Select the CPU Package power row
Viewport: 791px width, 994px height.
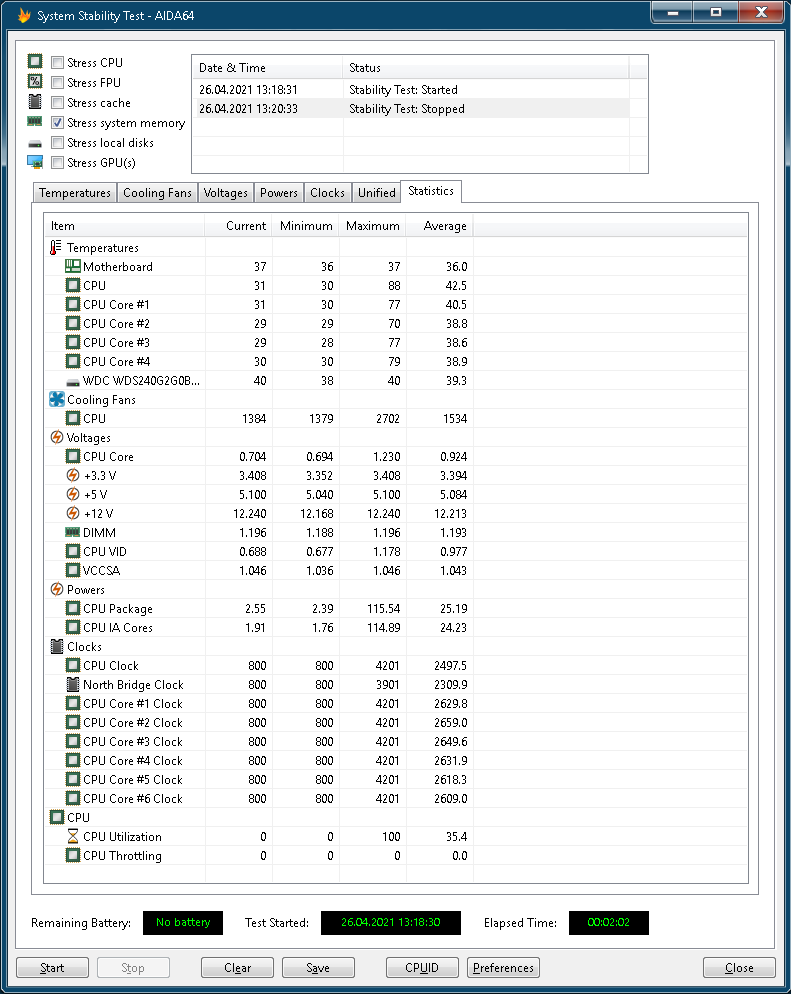[118, 609]
